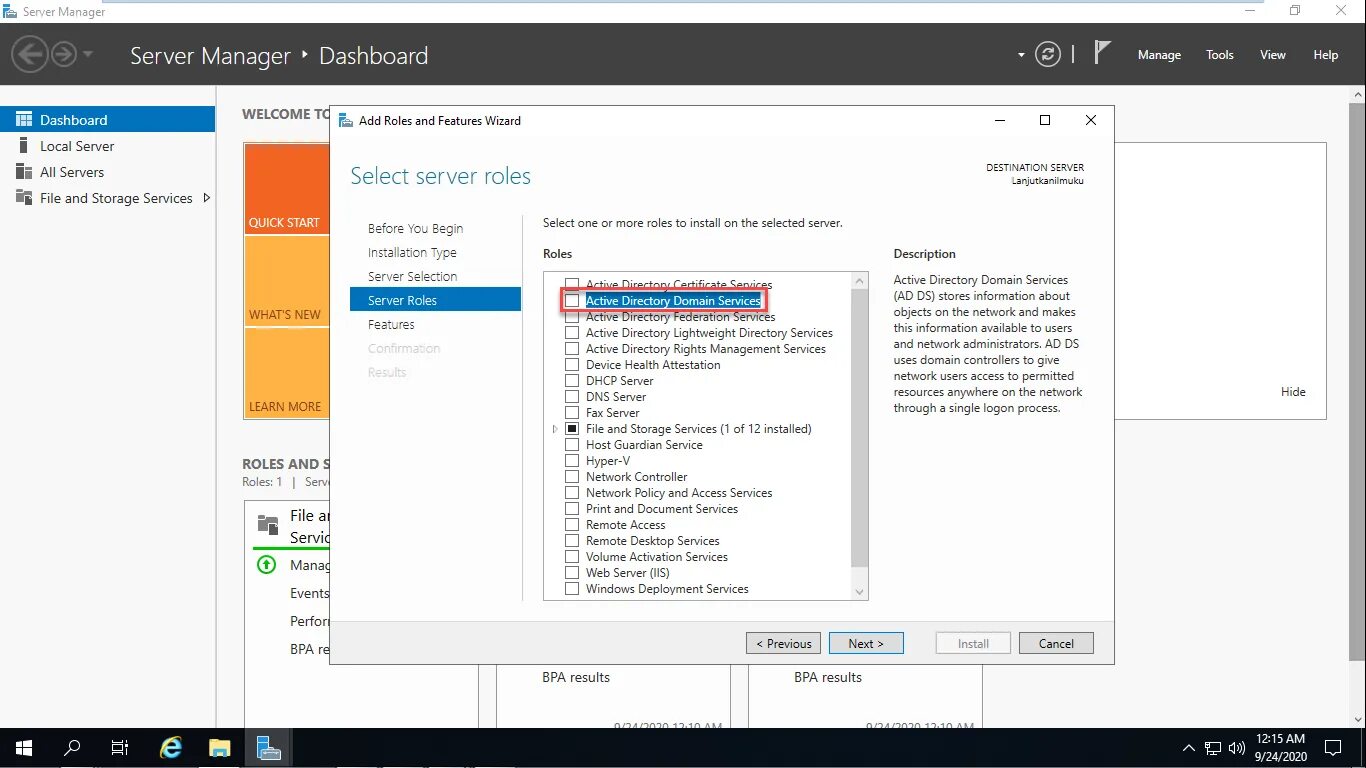Tick the Web Server (IIS) checkbox
1366x768 pixels.
point(572,573)
